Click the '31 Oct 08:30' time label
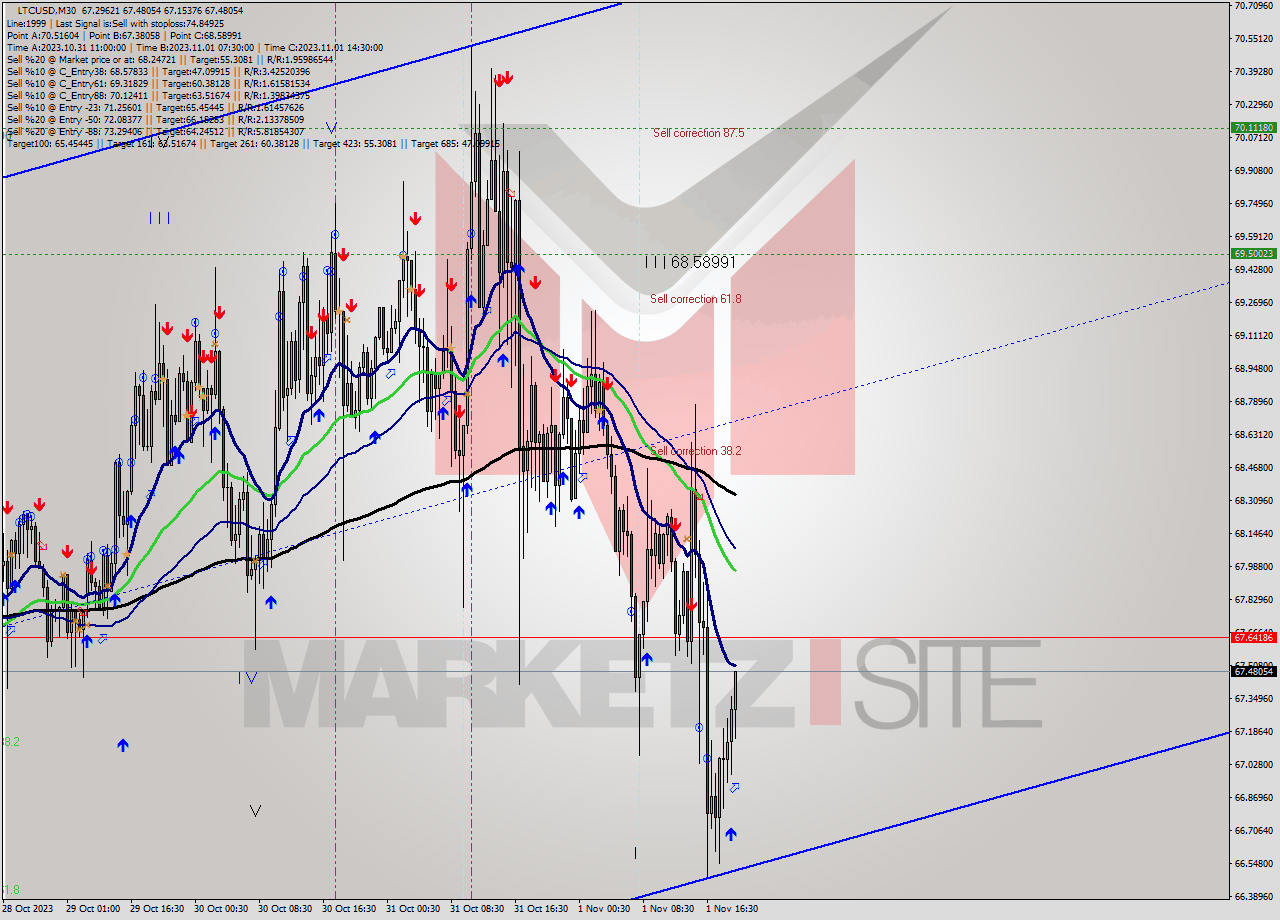 (x=477, y=909)
